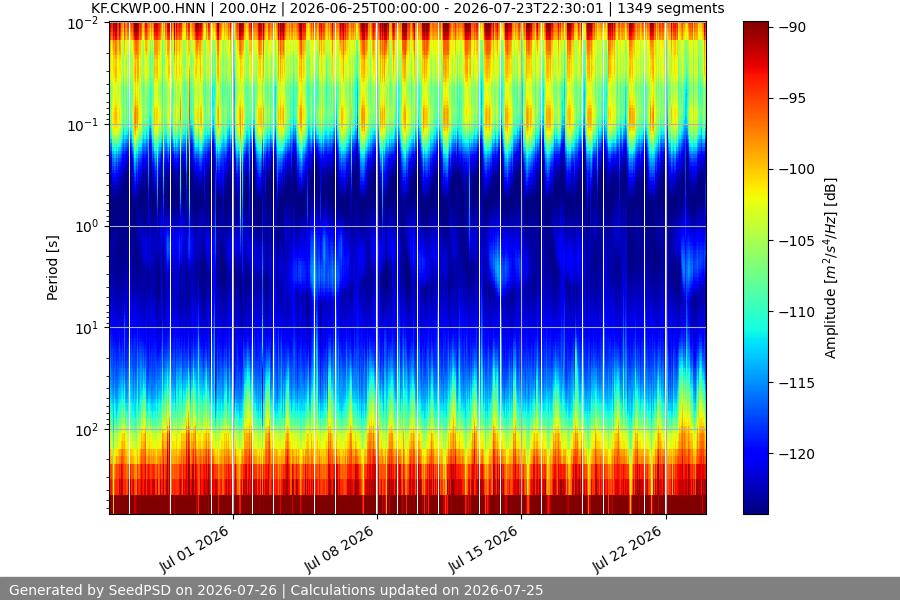Click the −105 colorbar tick label
The height and width of the screenshot is (600, 900).
click(796, 241)
